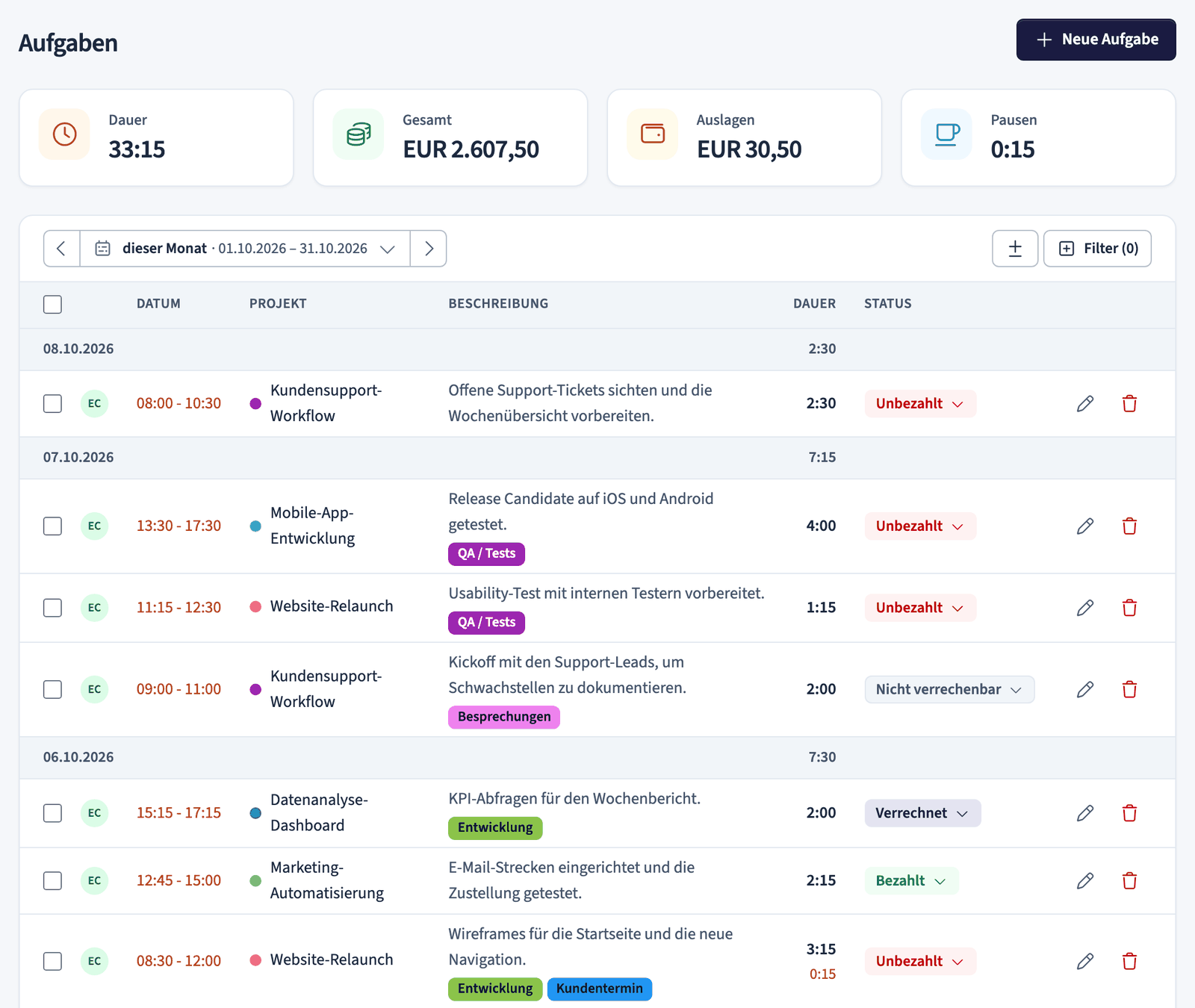Open the 'Nicht verrechenbar' status dropdown

pyautogui.click(x=949, y=689)
